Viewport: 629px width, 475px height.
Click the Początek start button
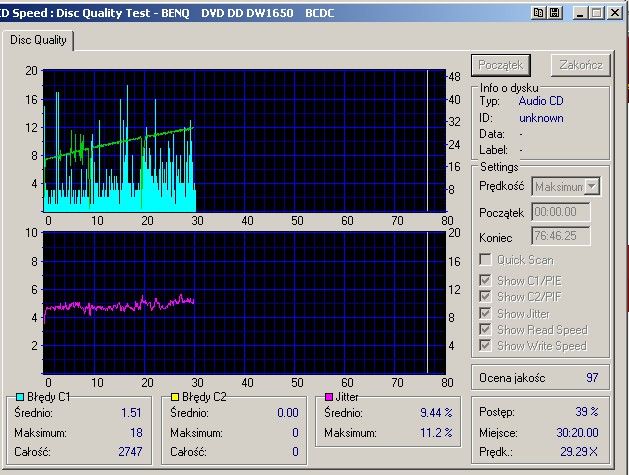point(501,65)
